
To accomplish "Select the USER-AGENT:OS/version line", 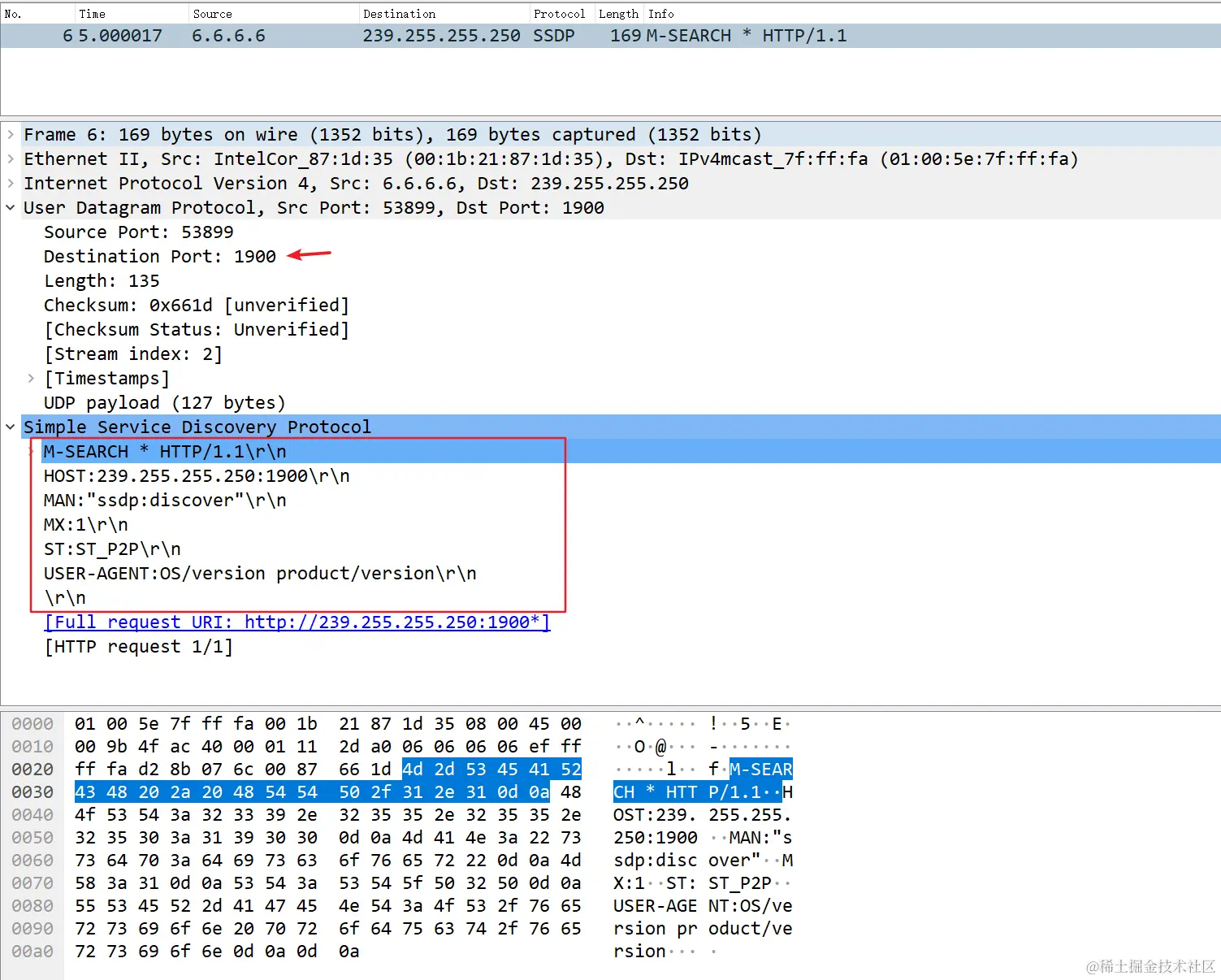I will point(260,574).
